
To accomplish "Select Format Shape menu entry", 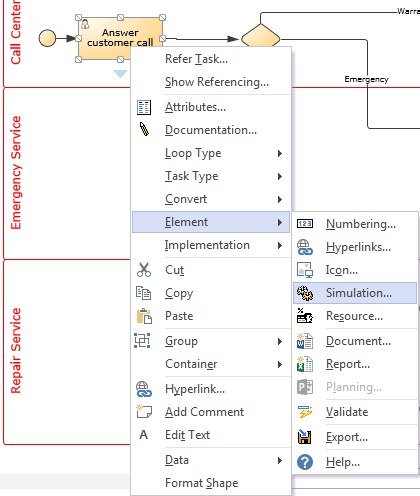I will [x=211, y=483].
